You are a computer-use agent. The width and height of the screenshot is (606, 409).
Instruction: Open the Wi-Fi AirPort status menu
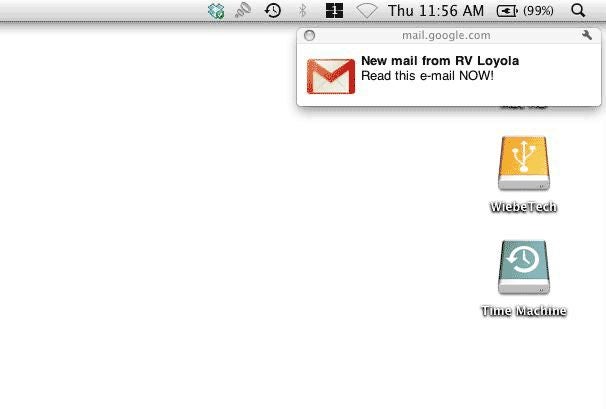tap(366, 11)
